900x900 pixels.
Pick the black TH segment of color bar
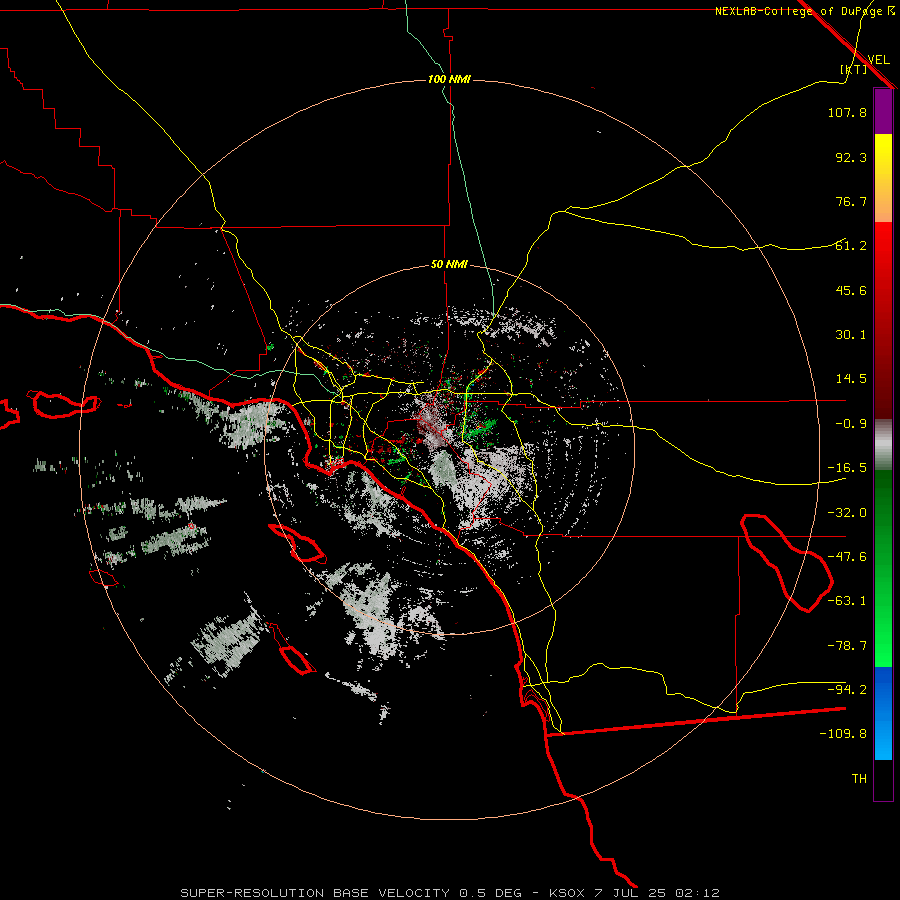pyautogui.click(x=883, y=780)
